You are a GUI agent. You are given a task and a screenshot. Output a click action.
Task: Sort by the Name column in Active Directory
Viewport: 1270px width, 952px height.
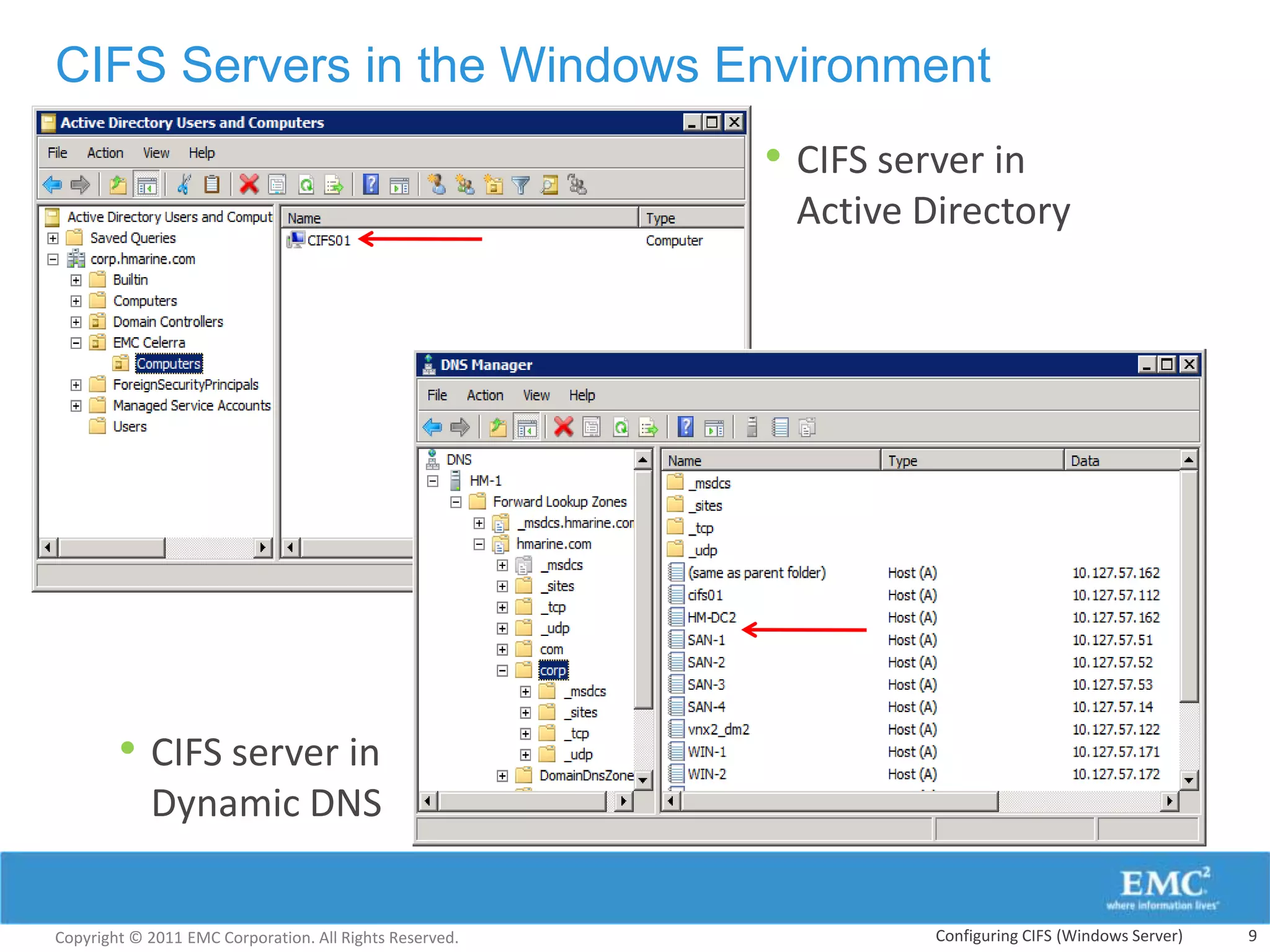click(460, 218)
